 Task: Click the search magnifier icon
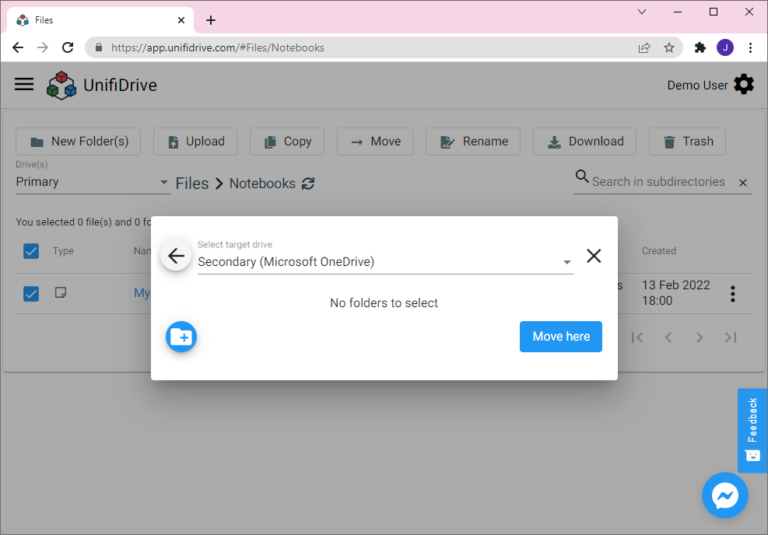tap(582, 176)
